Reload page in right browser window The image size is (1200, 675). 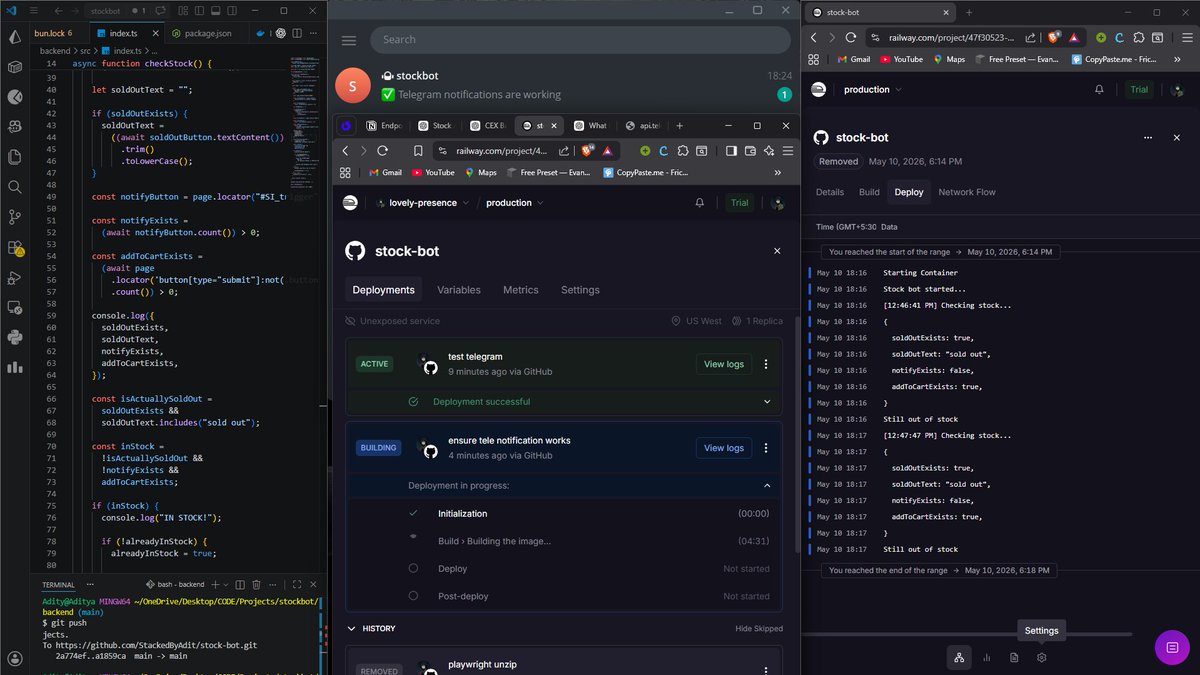[x=851, y=37]
